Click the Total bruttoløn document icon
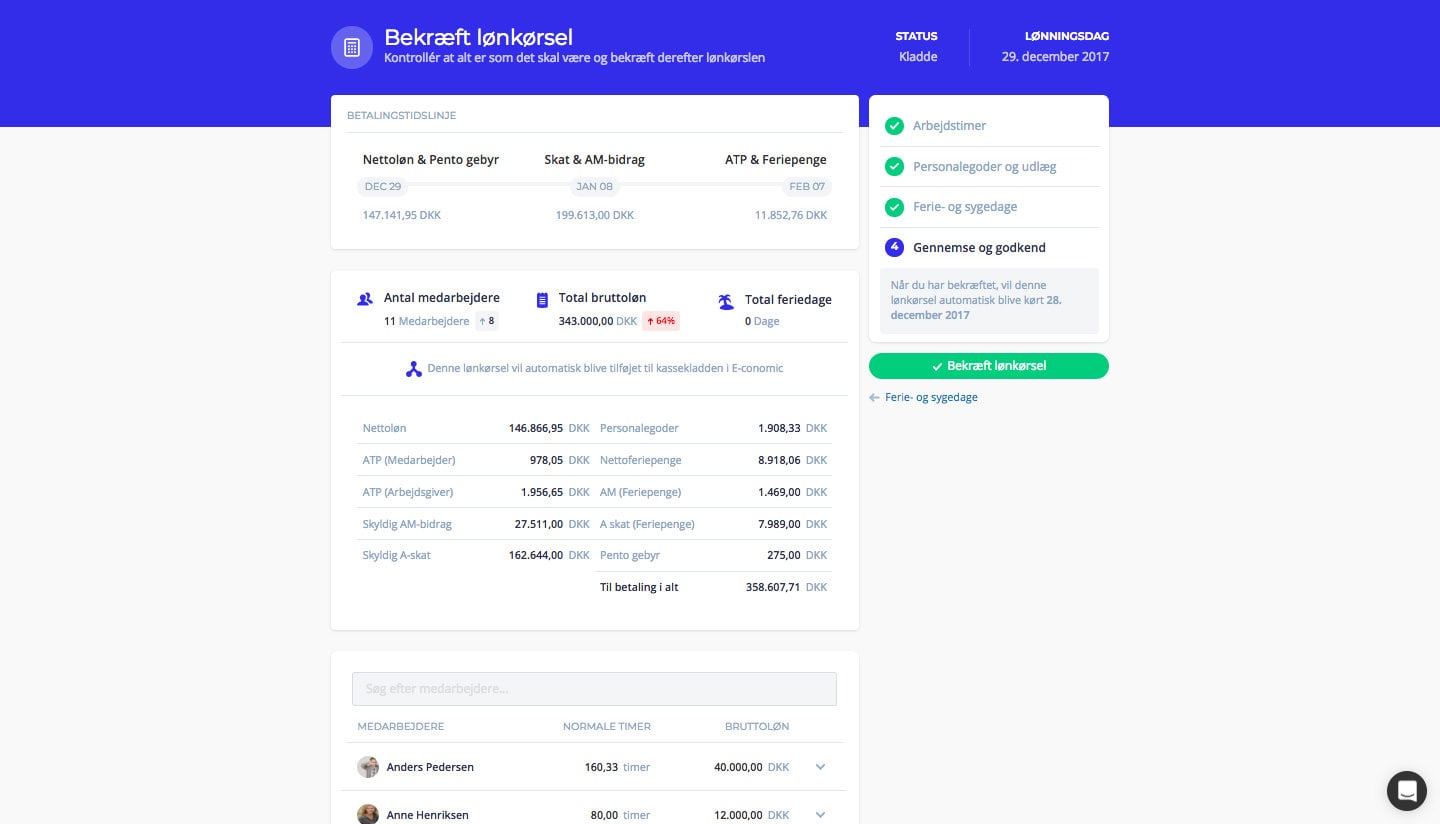This screenshot has width=1440, height=824. pyautogui.click(x=542, y=300)
